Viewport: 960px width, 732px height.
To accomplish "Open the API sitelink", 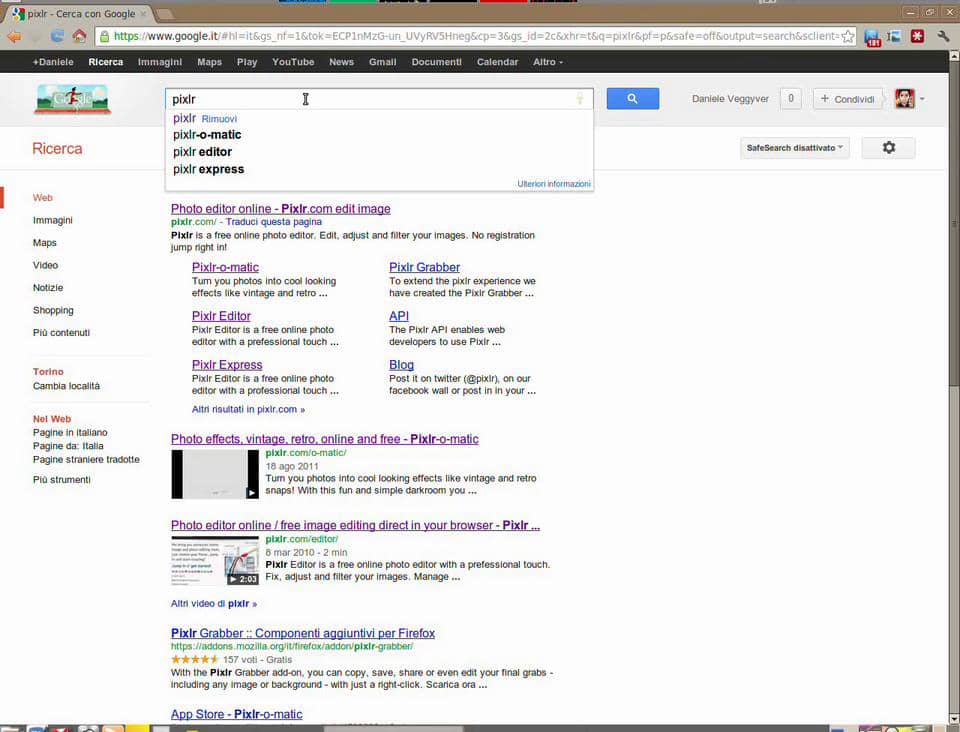I will pyautogui.click(x=399, y=316).
